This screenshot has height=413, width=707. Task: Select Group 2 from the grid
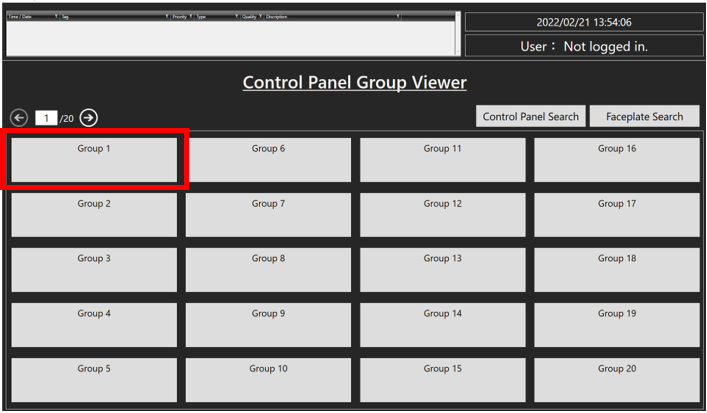tap(94, 215)
